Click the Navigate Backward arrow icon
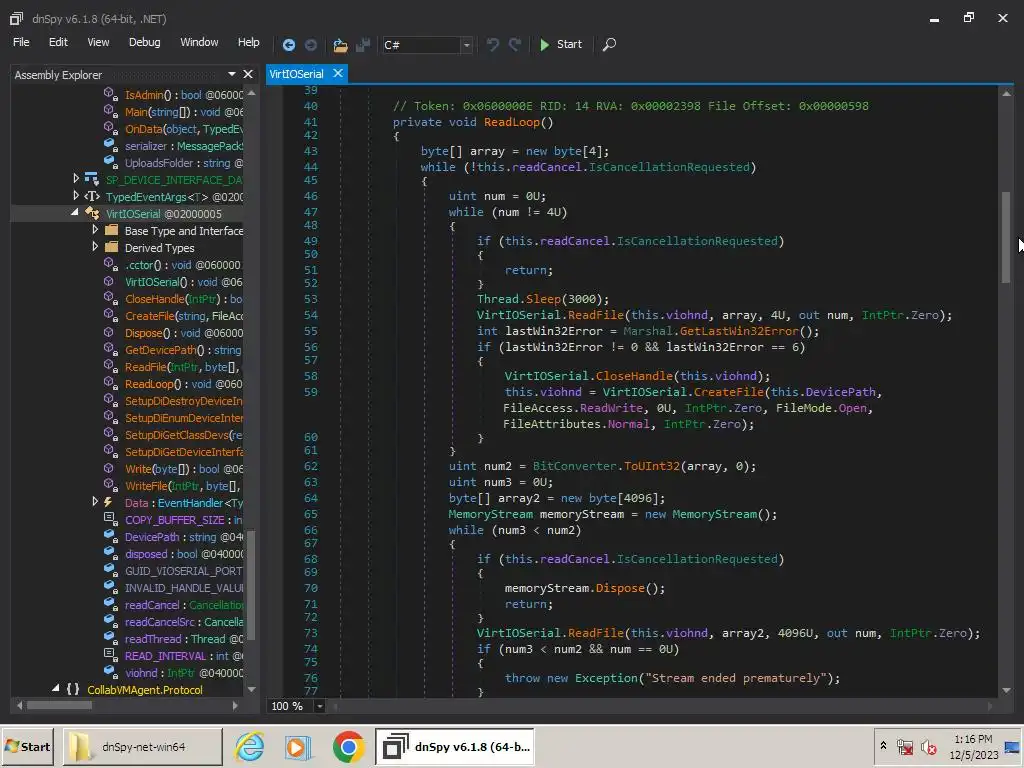 pyautogui.click(x=289, y=44)
